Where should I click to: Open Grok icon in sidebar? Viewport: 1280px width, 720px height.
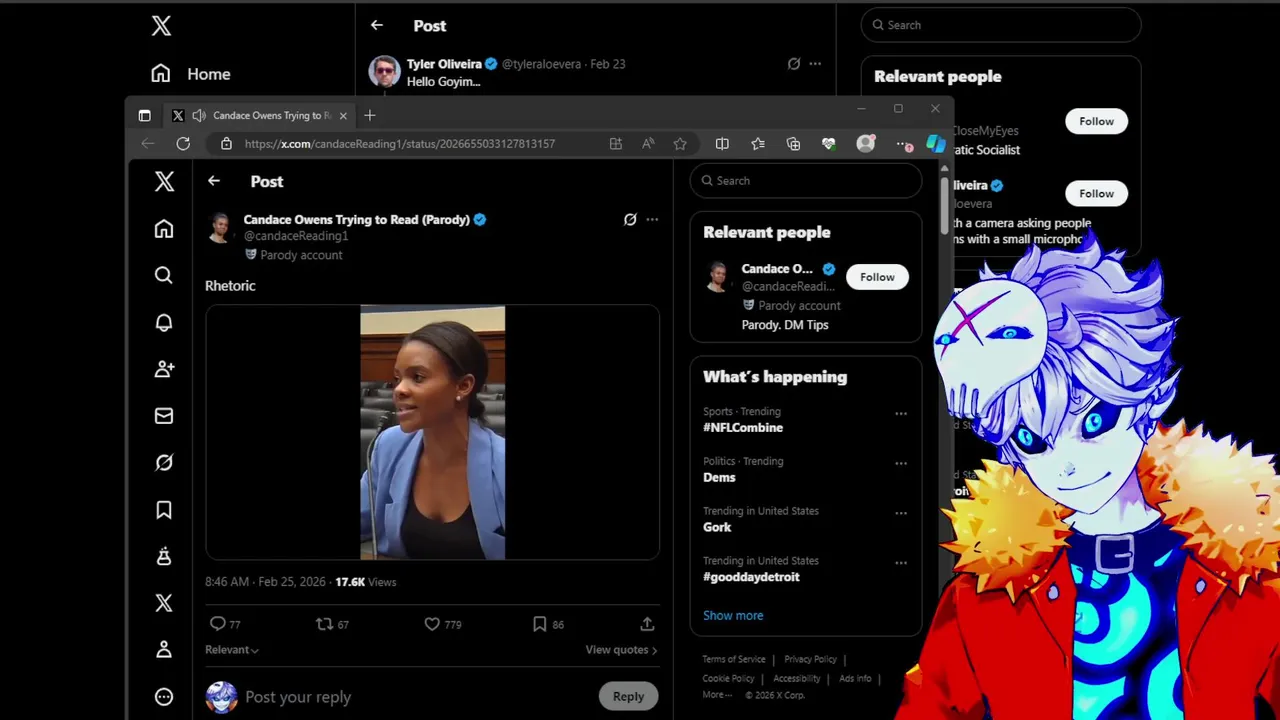pos(164,462)
